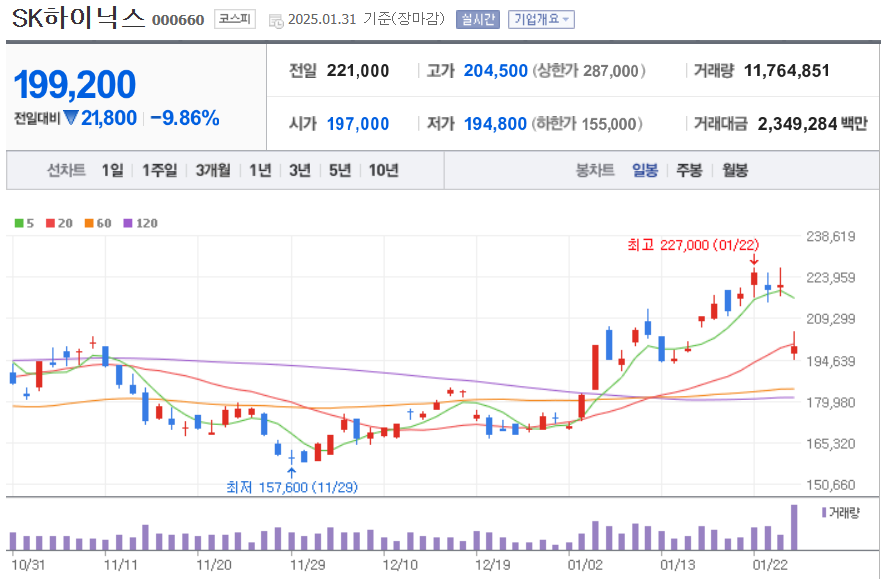Click the 코스피 market badge
This screenshot has width=881, height=579.
(x=235, y=20)
